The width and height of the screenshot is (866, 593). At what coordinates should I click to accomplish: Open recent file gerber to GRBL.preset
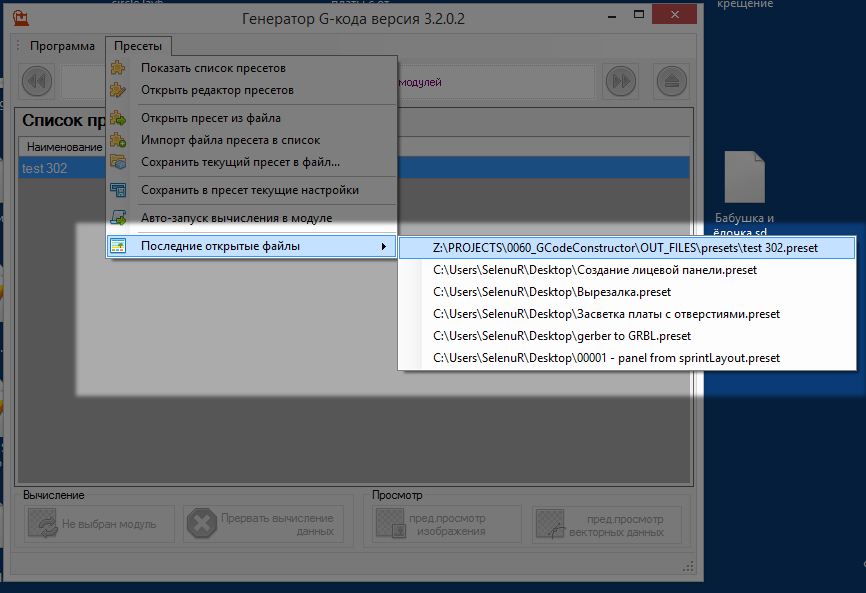point(627,336)
